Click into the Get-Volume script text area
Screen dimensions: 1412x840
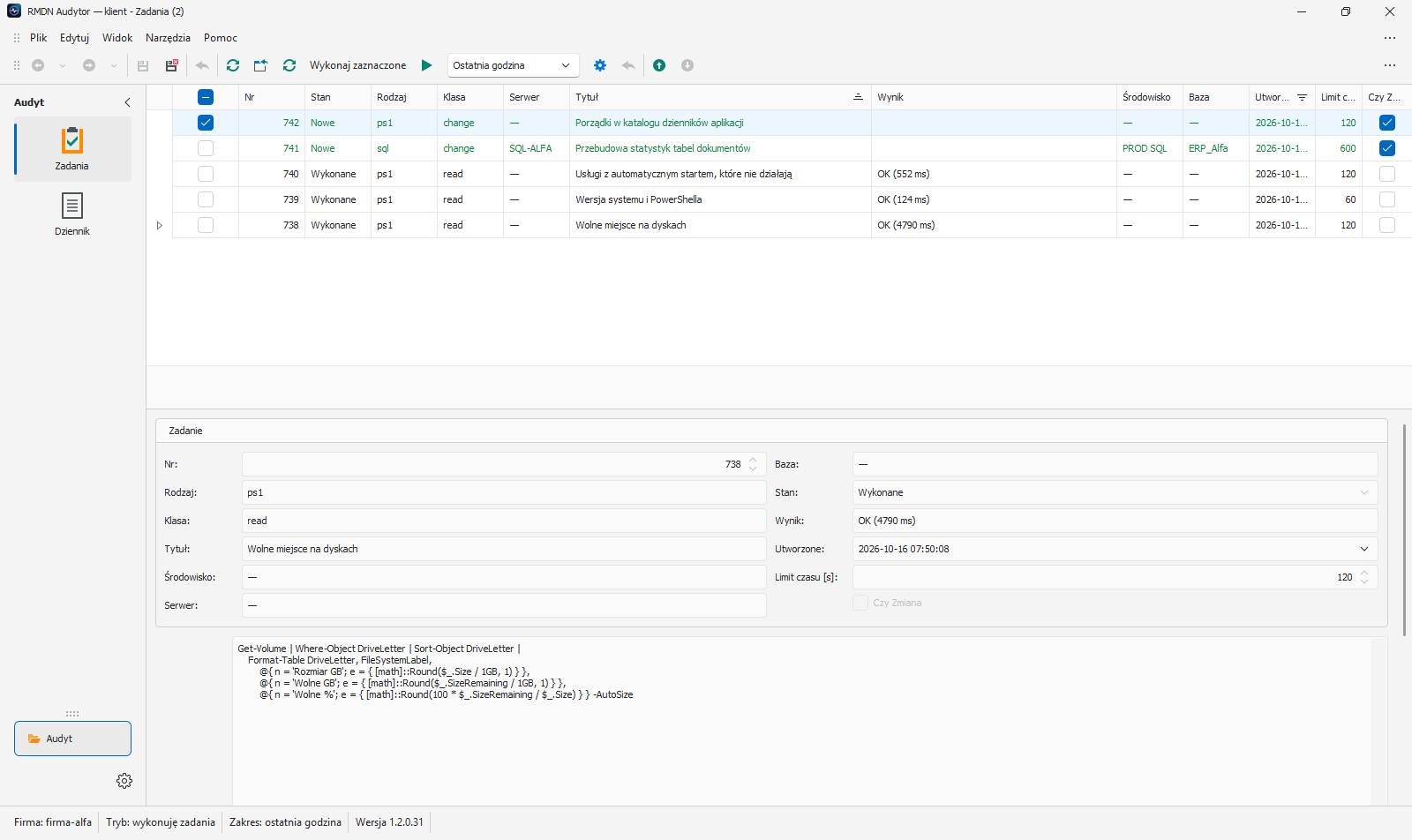point(801,721)
